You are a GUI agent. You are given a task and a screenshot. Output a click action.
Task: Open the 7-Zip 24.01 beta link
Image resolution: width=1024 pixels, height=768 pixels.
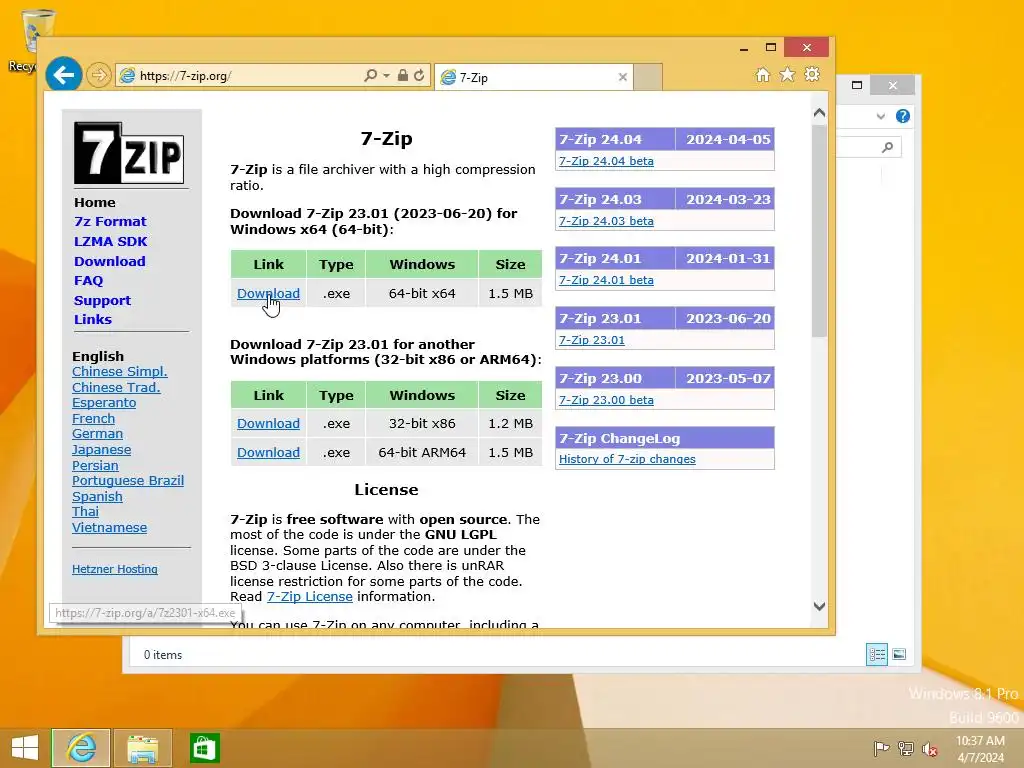(606, 280)
